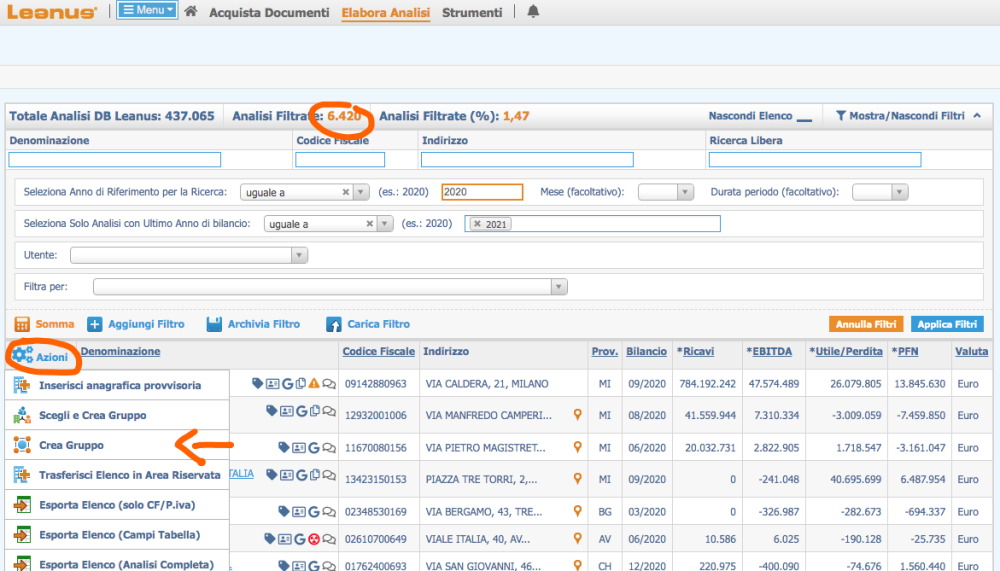1000x571 pixels.
Task: Click Google G icon in row 11670080156
Action: (x=314, y=448)
